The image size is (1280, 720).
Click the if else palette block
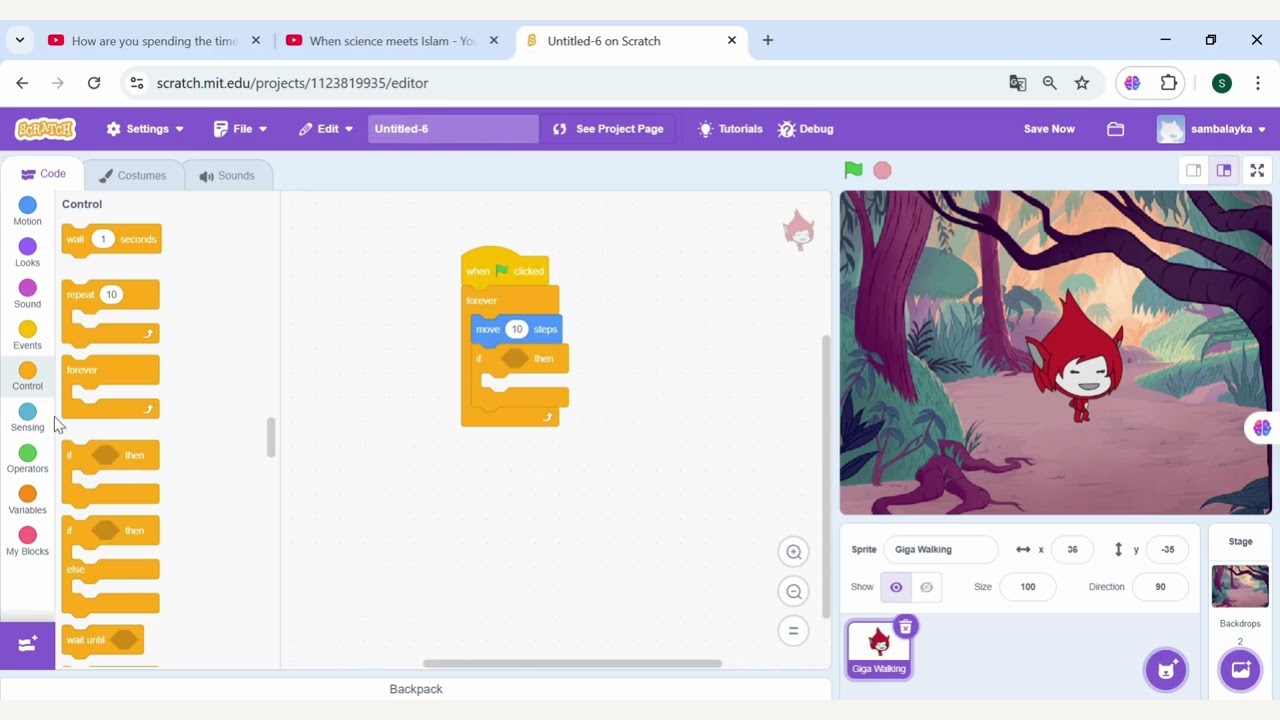110,565
